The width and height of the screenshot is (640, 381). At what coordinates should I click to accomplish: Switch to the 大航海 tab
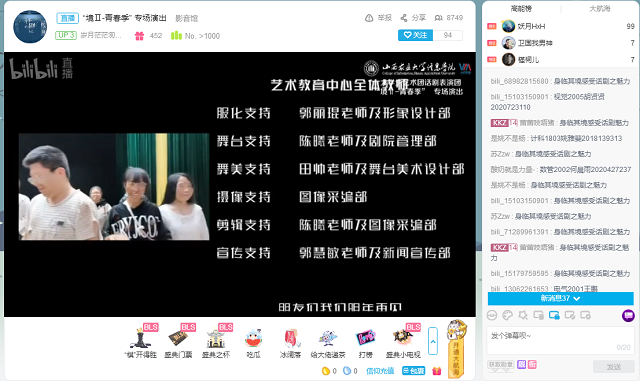pos(600,9)
